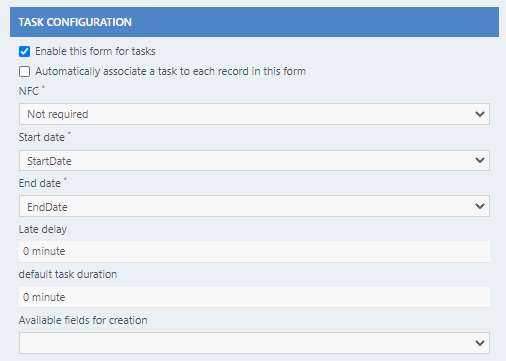This screenshot has height=361, width=506.
Task: Open the Start date 'StartDate' dropdown
Action: coord(254,161)
